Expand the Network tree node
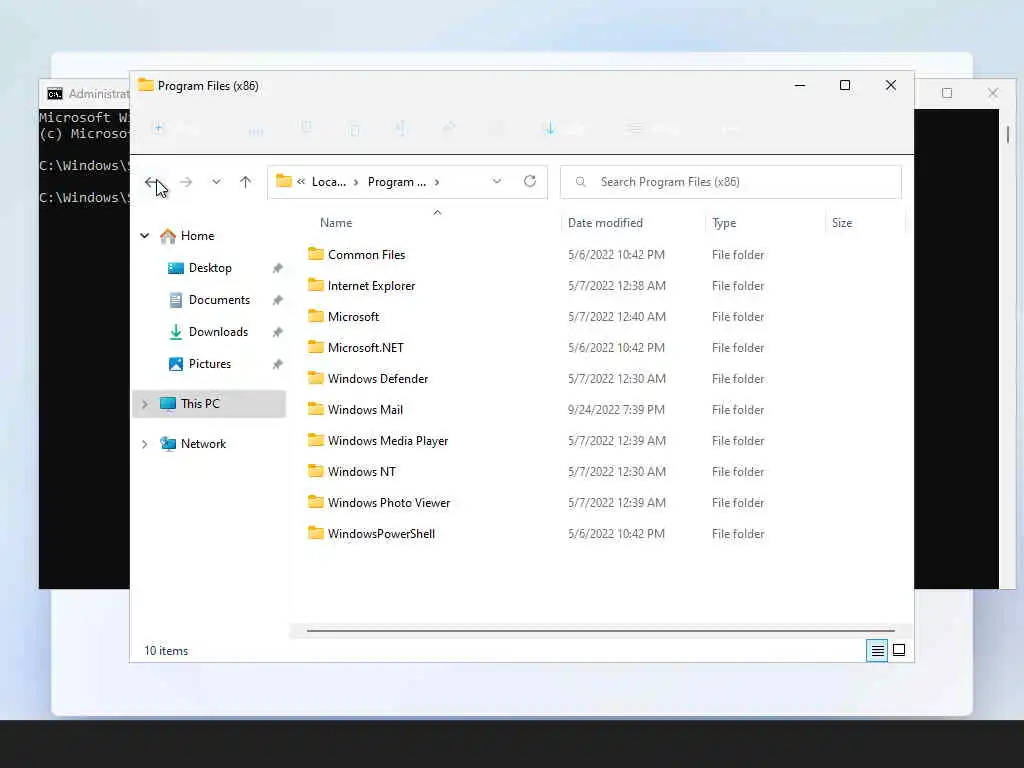The image size is (1024, 768). tap(145, 444)
